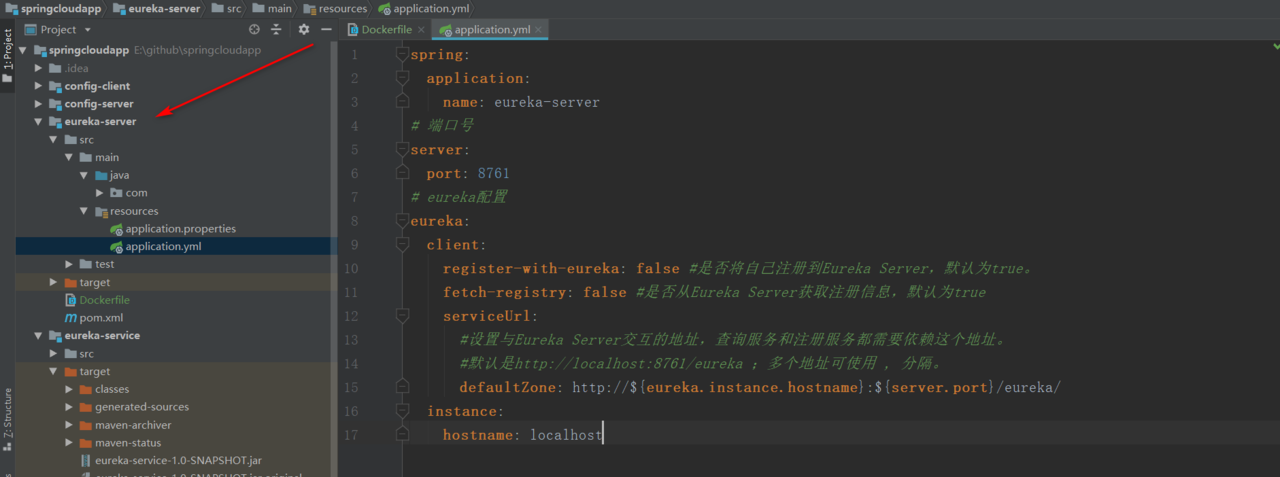Click on 'hostname: localhost' text
Viewport: 1280px width, 477px height.
click(523, 435)
